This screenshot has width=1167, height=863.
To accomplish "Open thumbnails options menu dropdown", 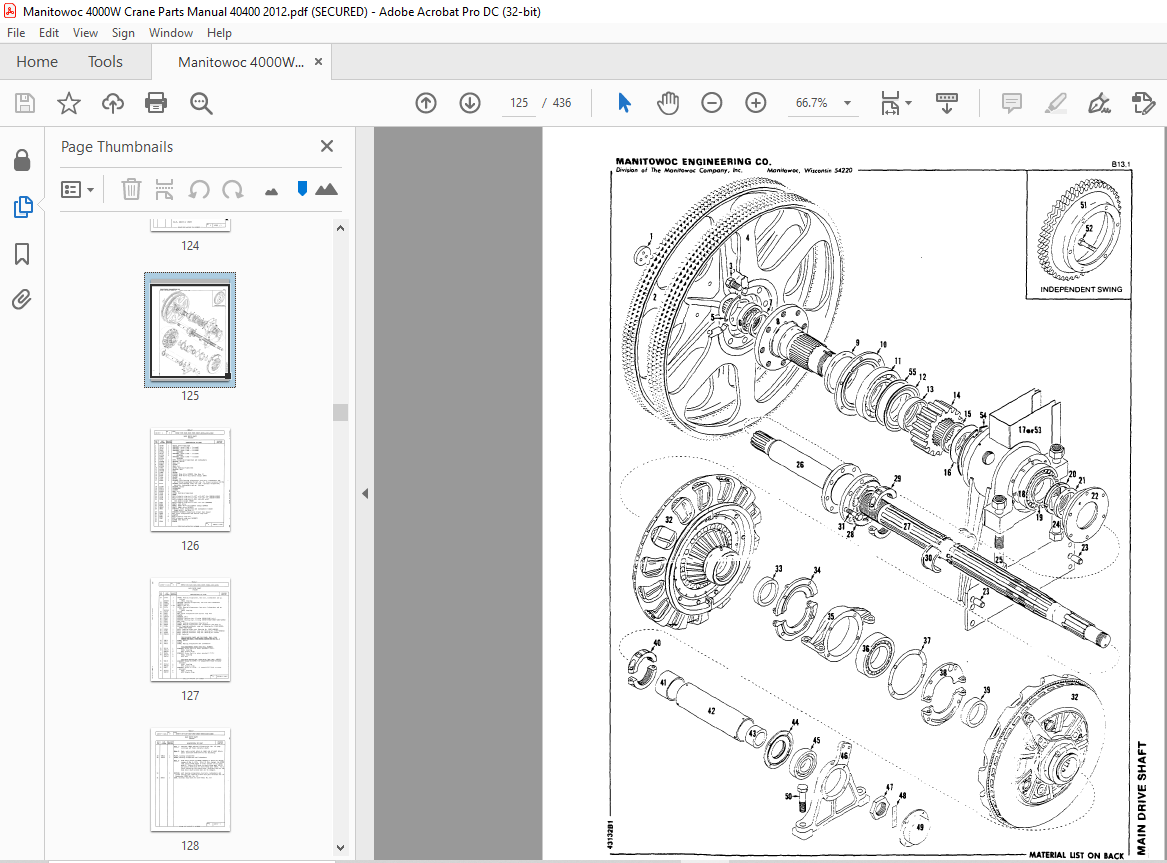I will coord(77,190).
